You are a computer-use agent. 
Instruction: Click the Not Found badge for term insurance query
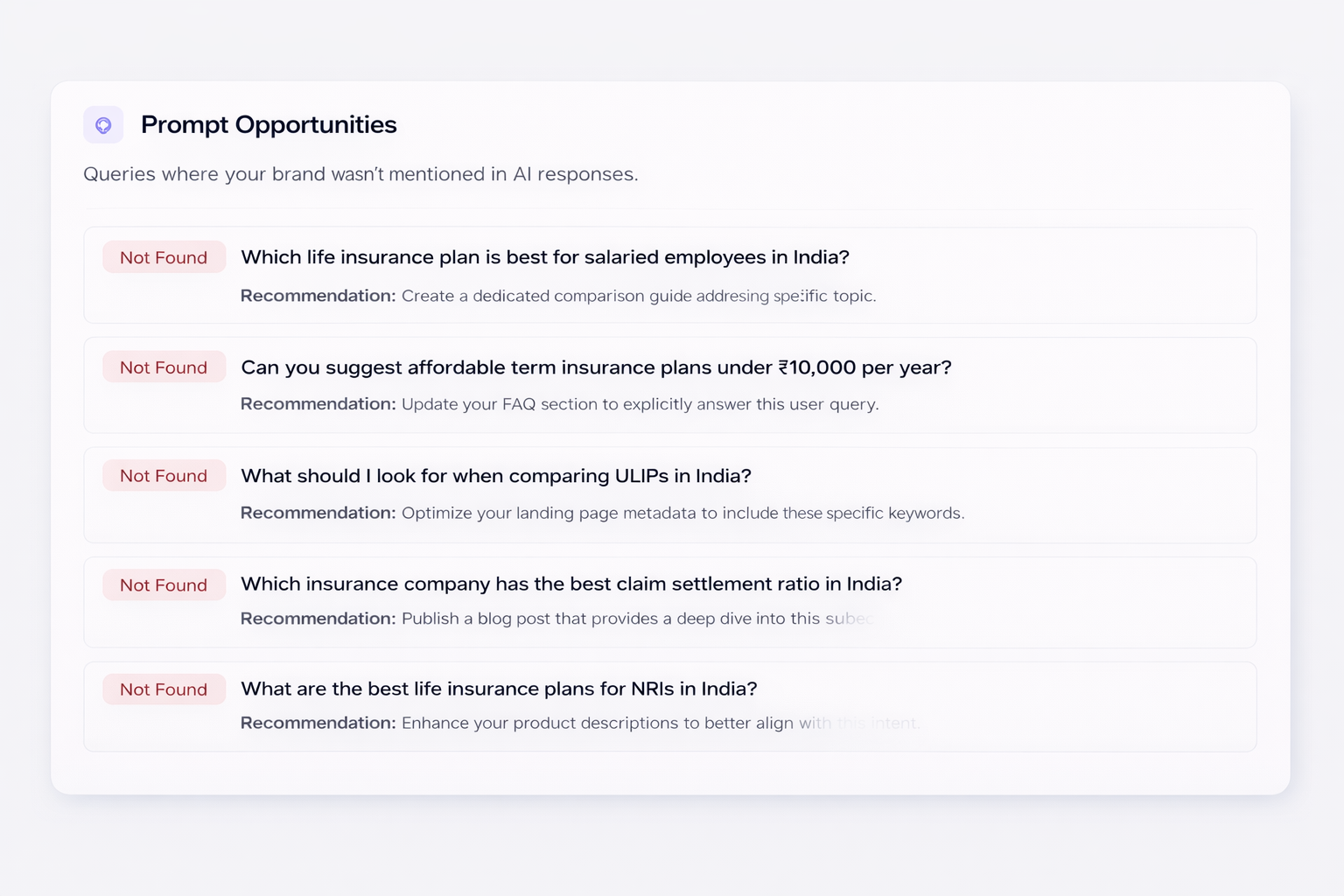pos(164,367)
